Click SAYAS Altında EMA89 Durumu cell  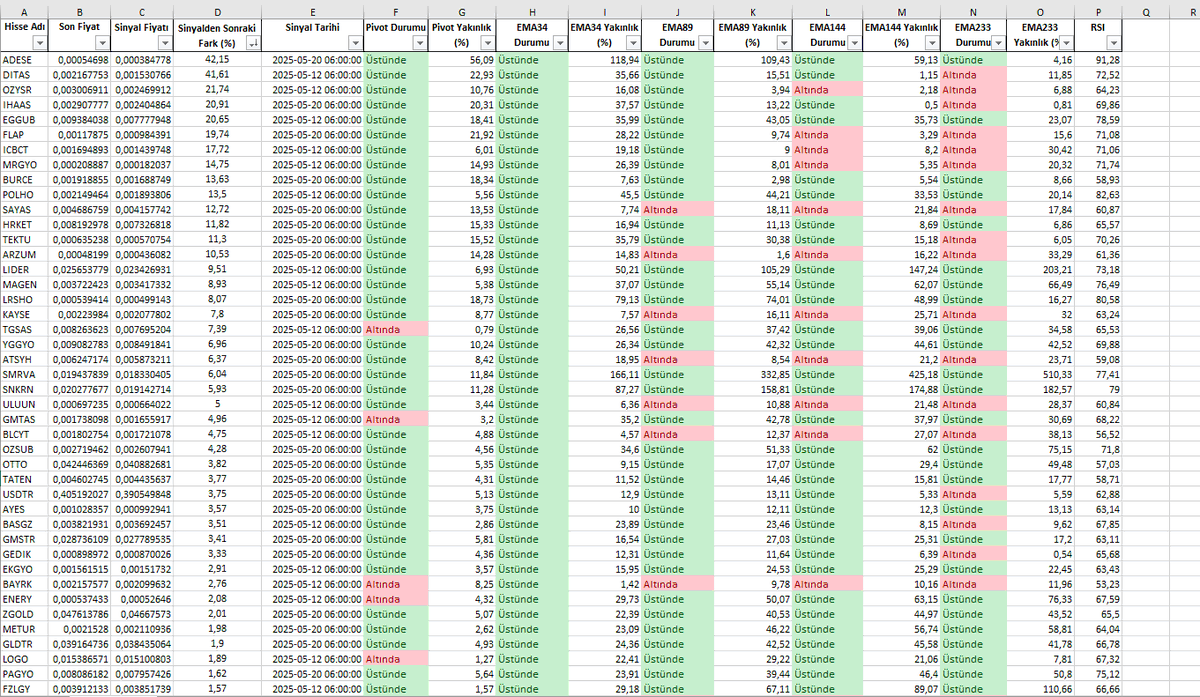[679, 210]
